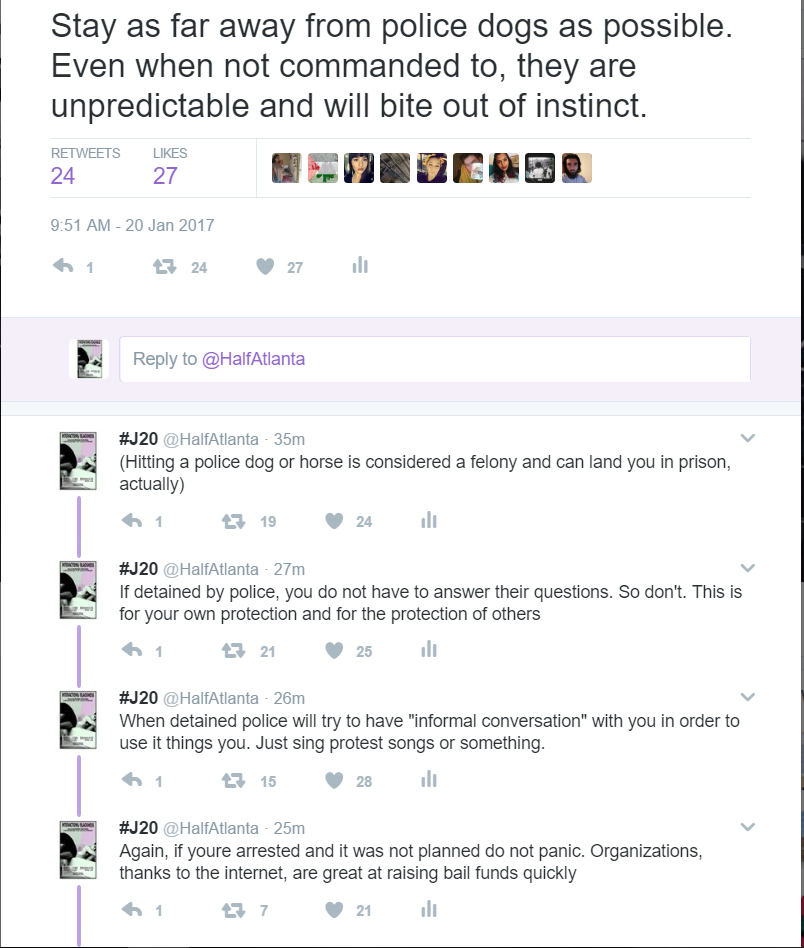Open the dropdown chevron on 27m tweet
Image resolution: width=804 pixels, height=948 pixels.
[747, 568]
